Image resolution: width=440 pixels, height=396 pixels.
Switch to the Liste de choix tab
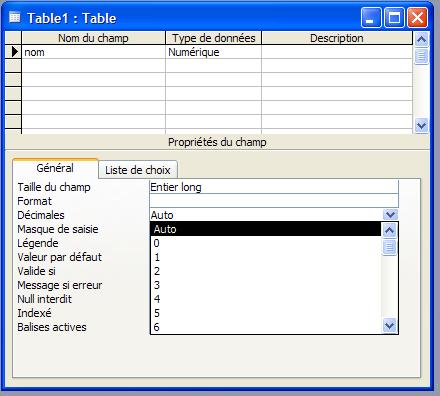pyautogui.click(x=138, y=170)
